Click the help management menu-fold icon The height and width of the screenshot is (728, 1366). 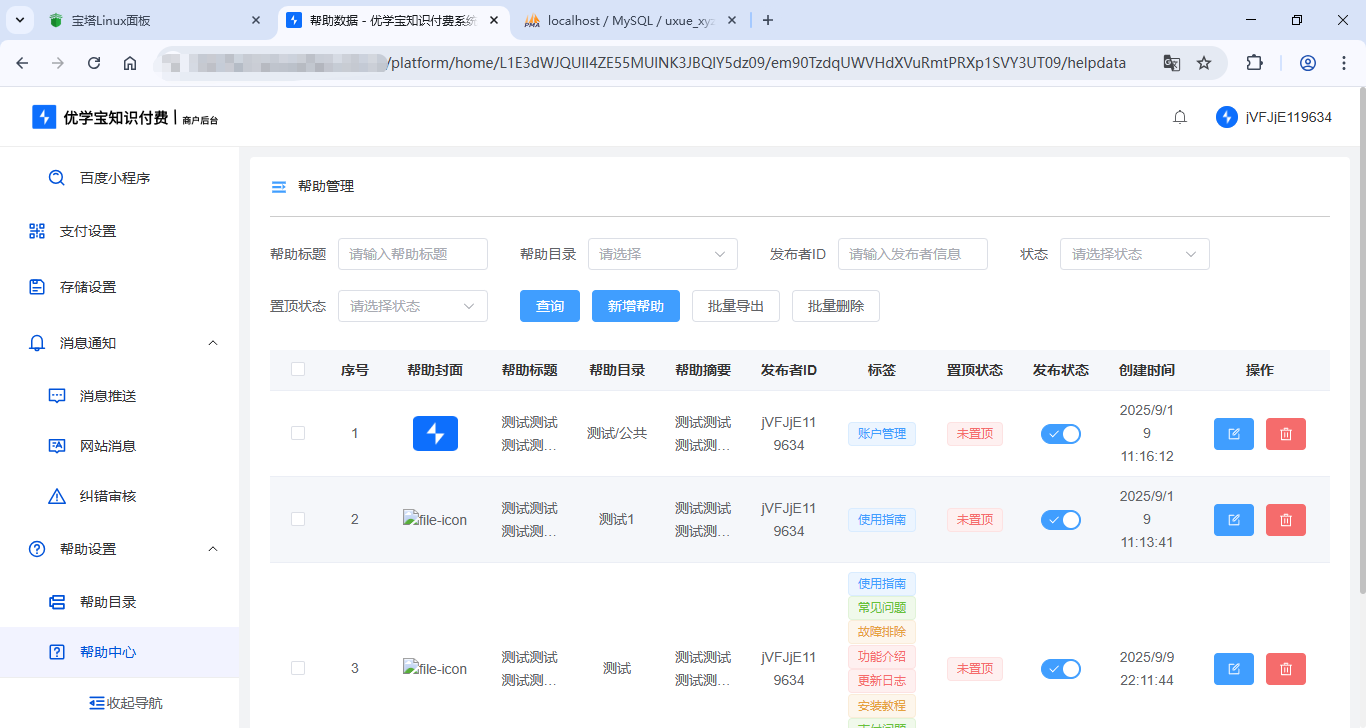pos(279,187)
